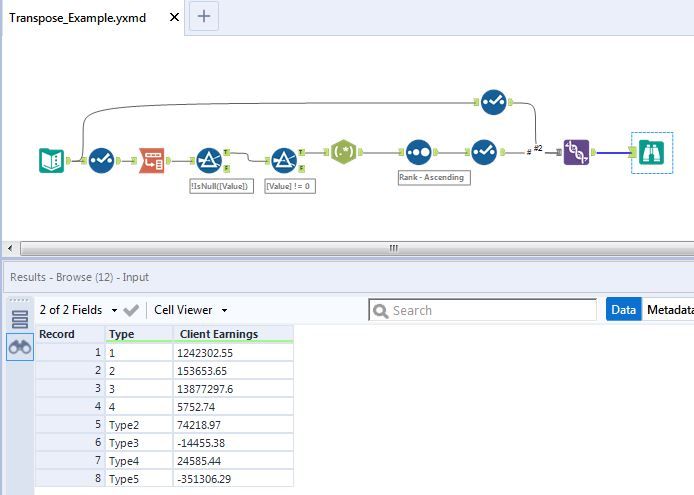Switch to Transpose_Example.yxmd tab
The image size is (694, 495).
click(77, 18)
